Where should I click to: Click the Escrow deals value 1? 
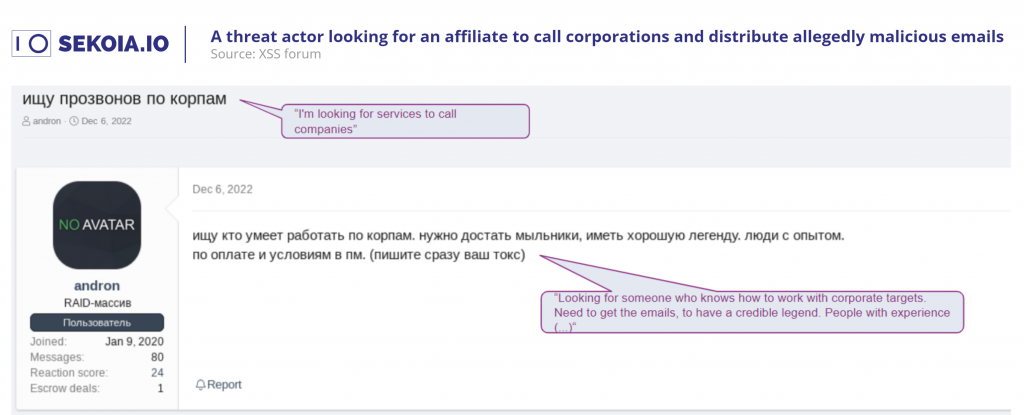tap(161, 388)
